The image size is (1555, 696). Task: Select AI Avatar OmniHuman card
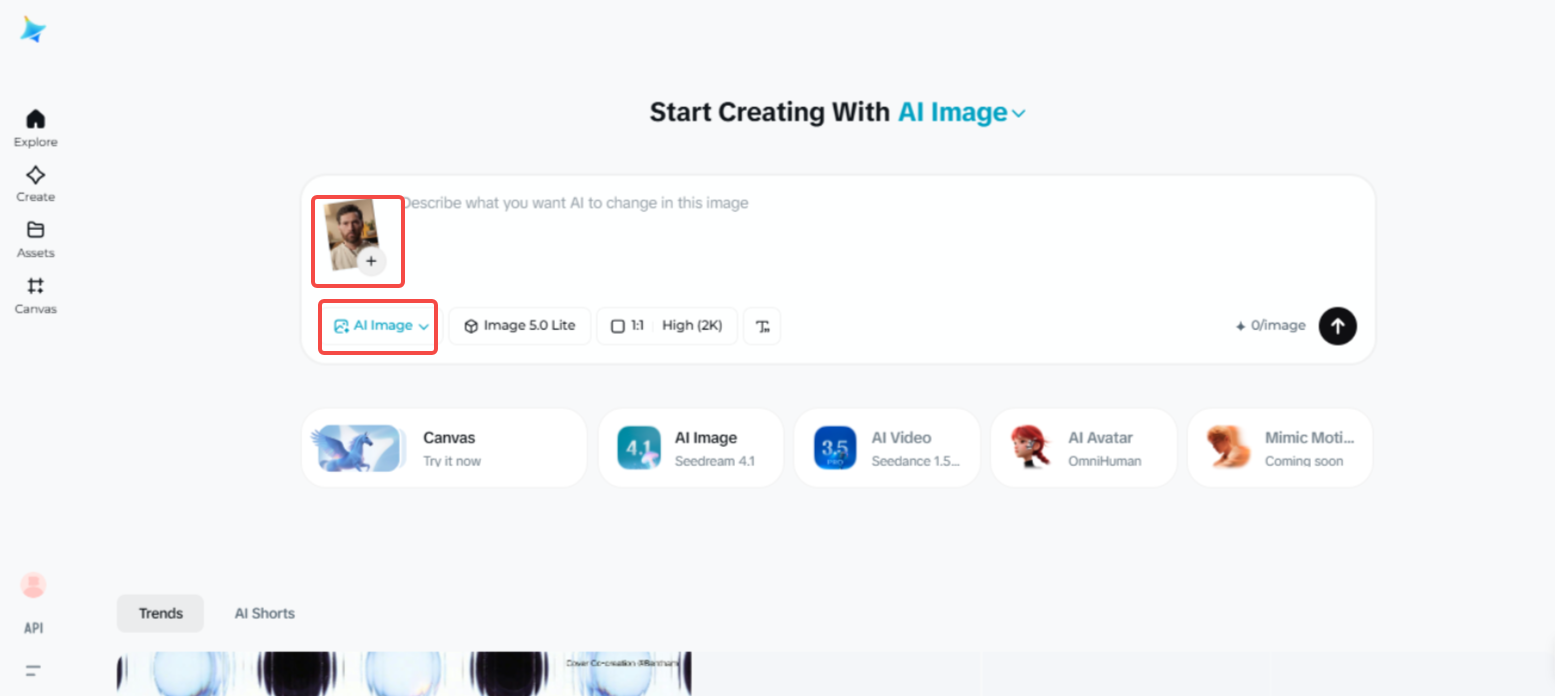click(1083, 447)
